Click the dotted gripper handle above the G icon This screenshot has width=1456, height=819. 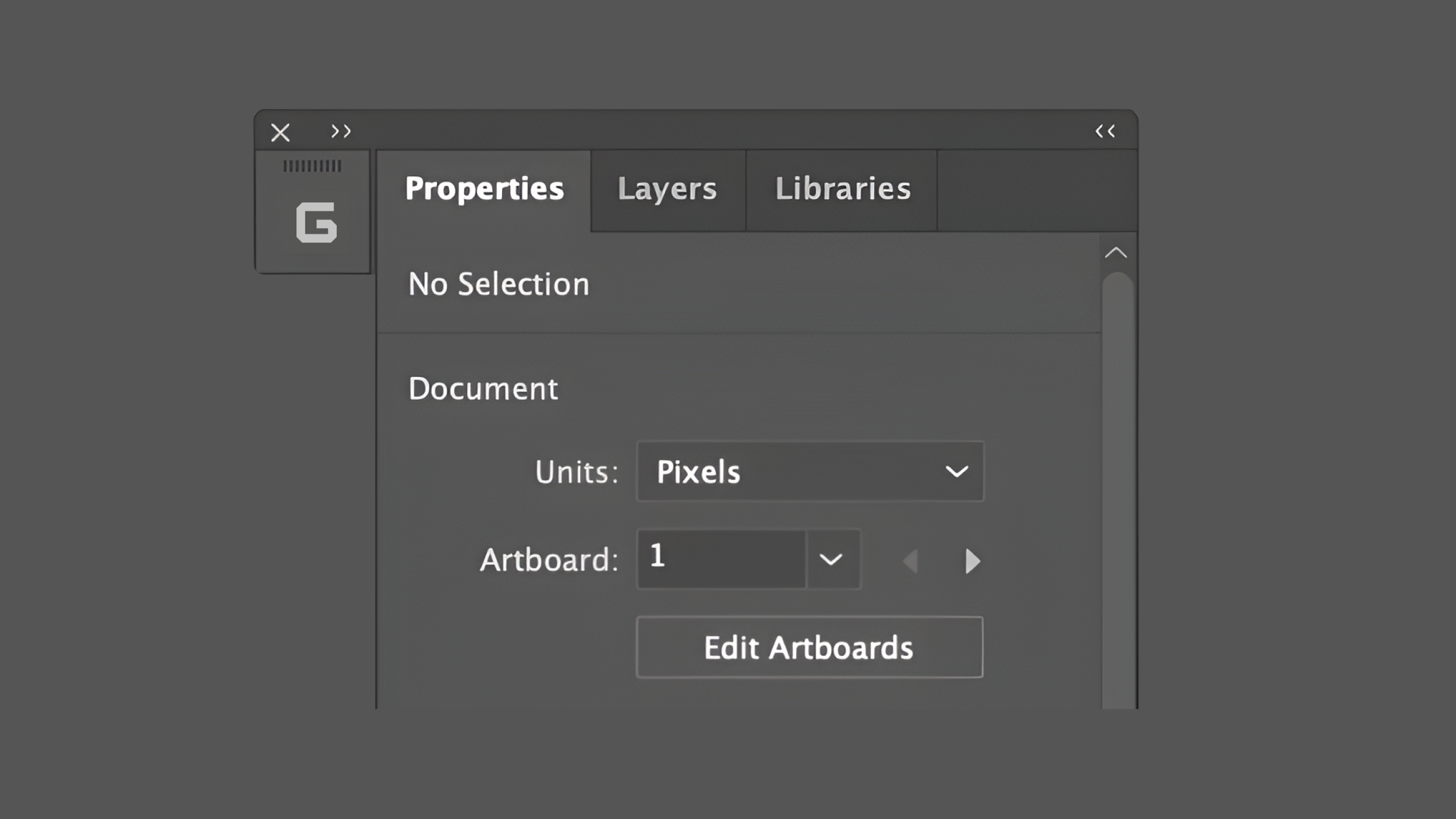coord(312,167)
